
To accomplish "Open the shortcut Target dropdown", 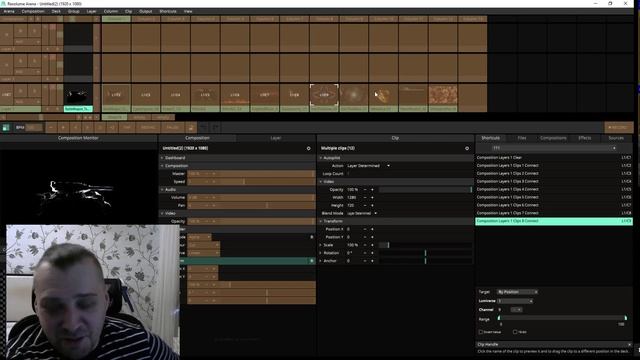I will (x=517, y=292).
